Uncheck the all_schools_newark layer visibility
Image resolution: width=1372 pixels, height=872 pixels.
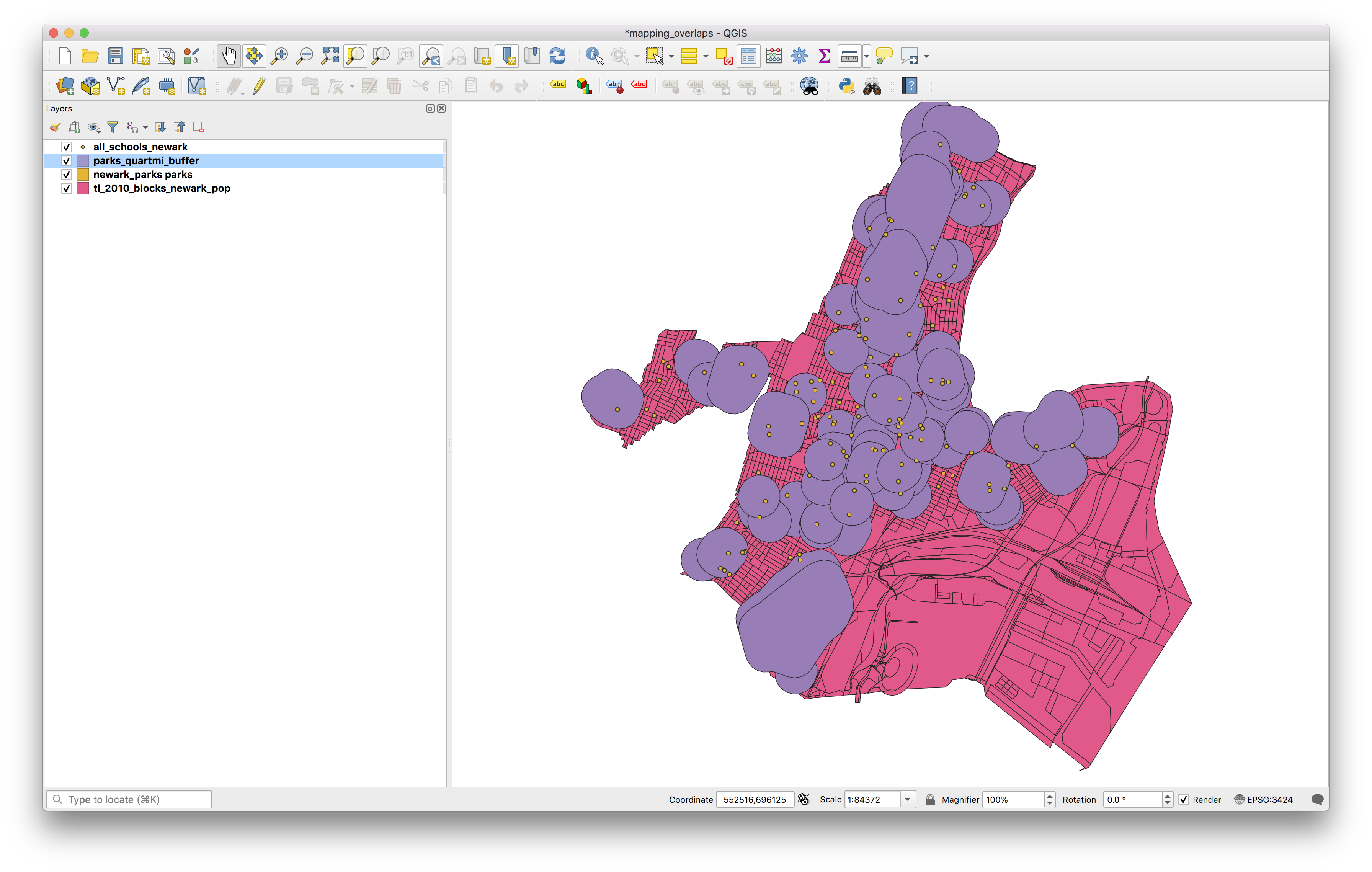tap(67, 147)
